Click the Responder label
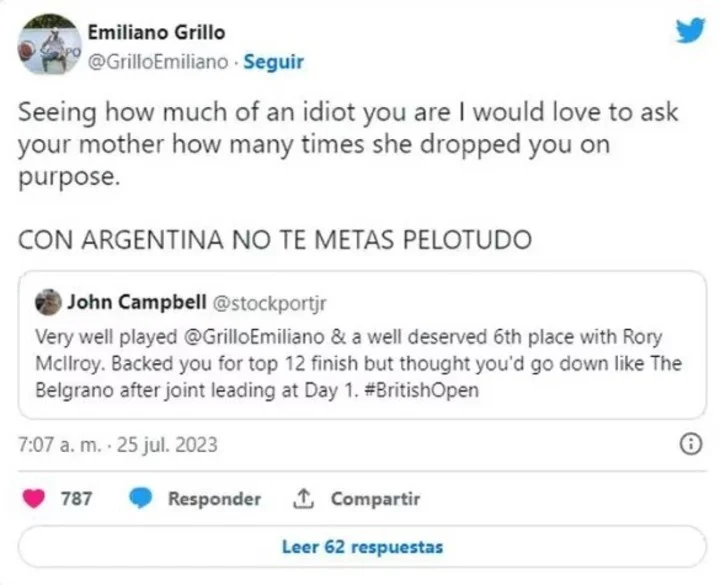Screen dimensions: 720x585 pos(214,499)
